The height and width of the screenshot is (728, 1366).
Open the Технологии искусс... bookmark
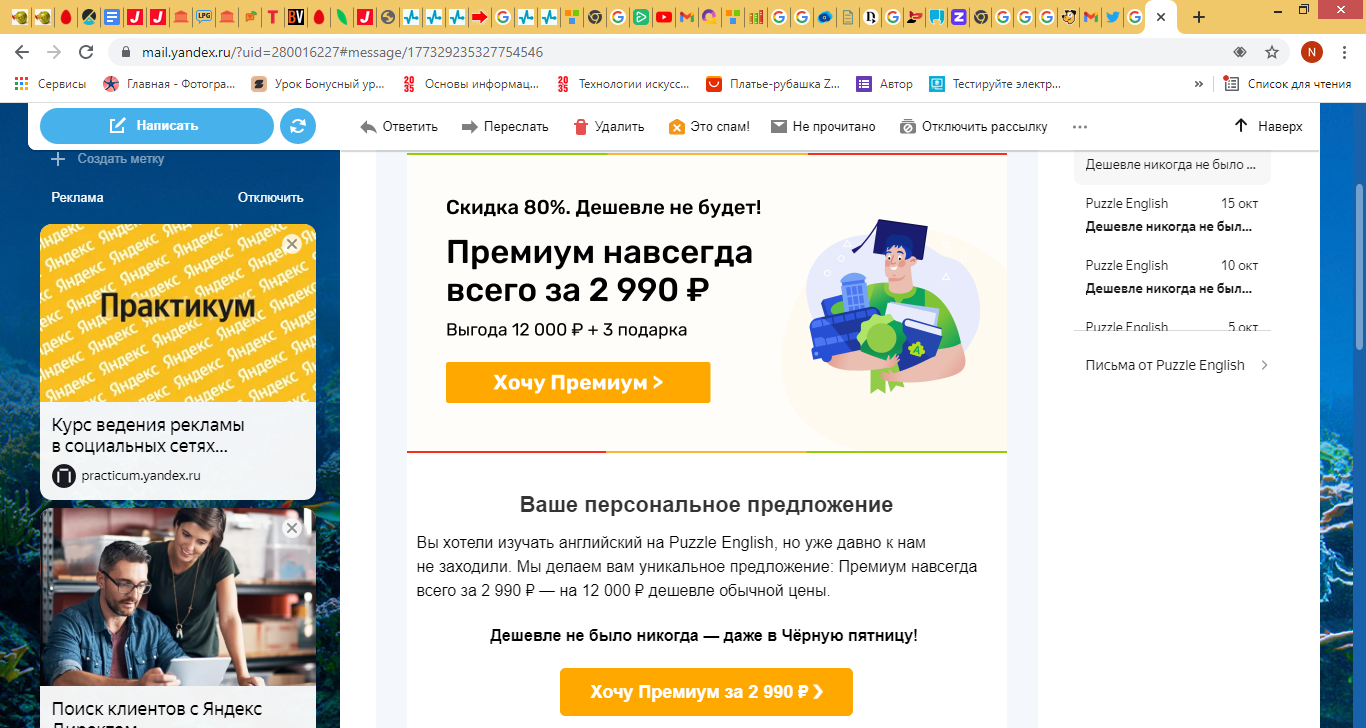pos(623,84)
